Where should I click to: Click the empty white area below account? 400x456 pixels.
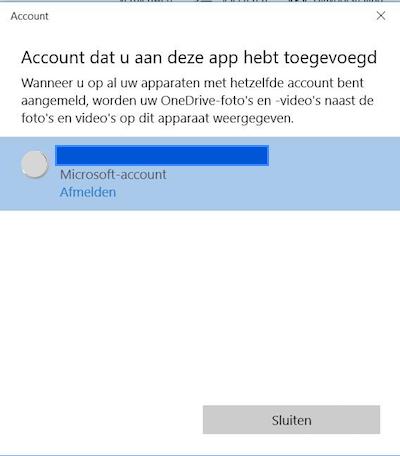[x=200, y=300]
